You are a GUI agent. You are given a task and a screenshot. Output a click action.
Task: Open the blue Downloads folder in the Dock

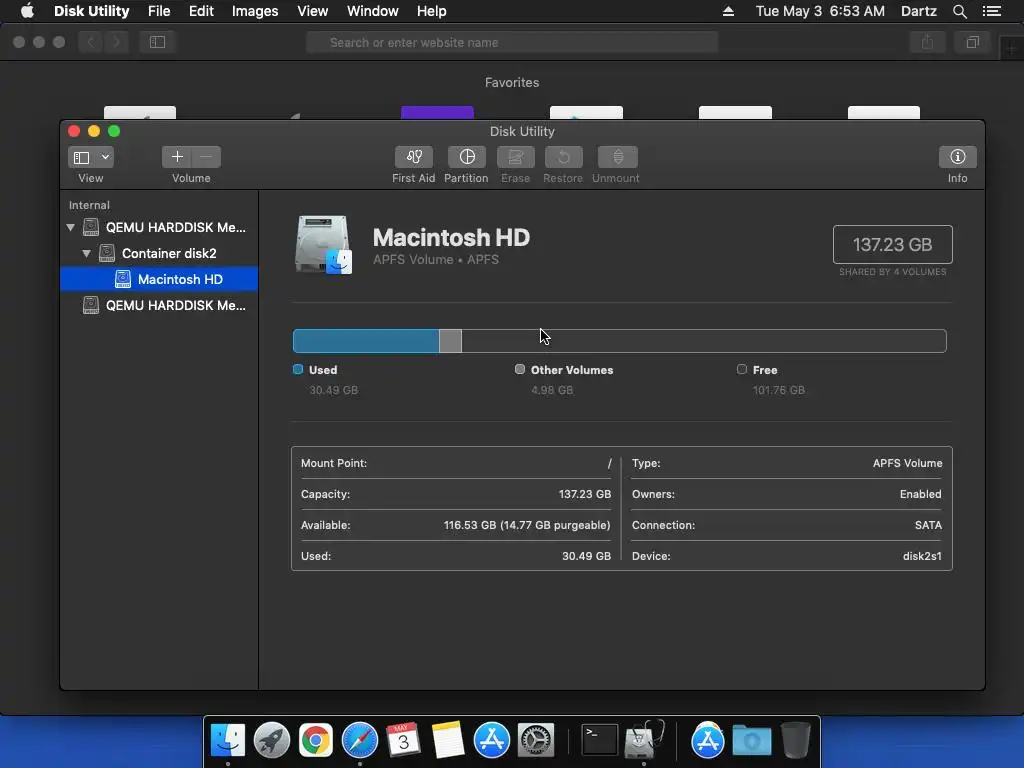752,740
